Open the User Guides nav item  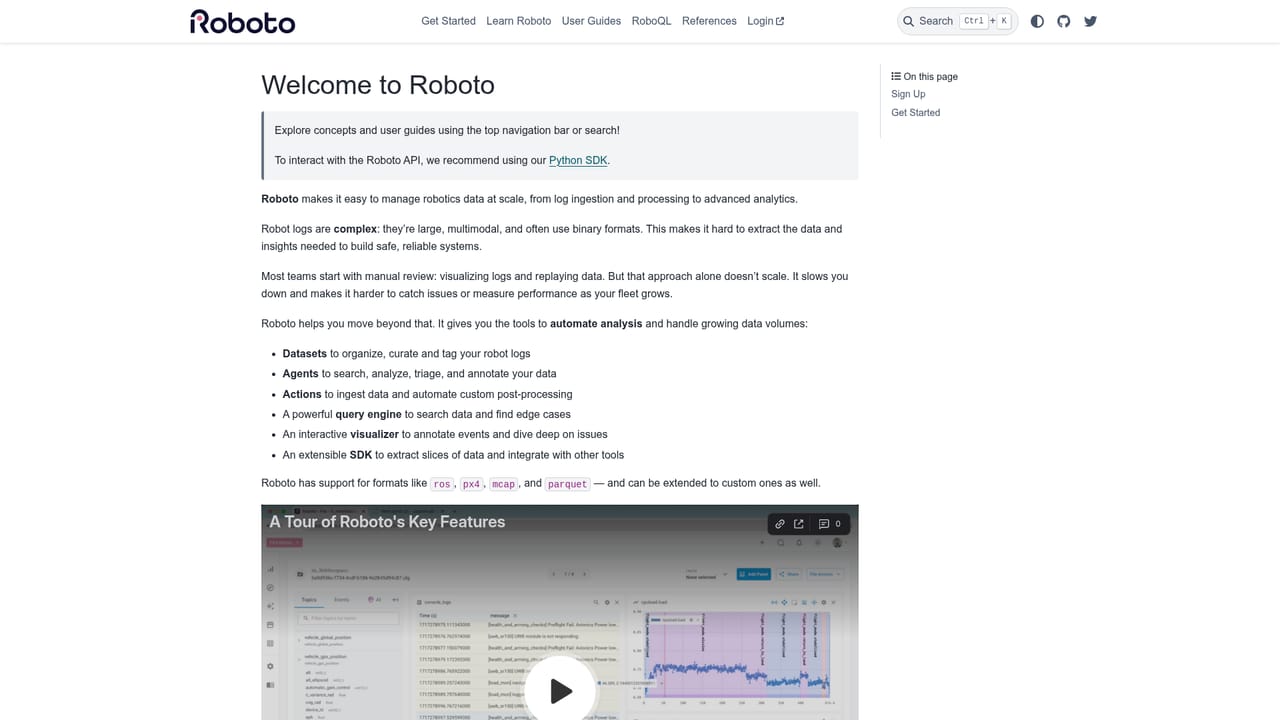pyautogui.click(x=591, y=21)
